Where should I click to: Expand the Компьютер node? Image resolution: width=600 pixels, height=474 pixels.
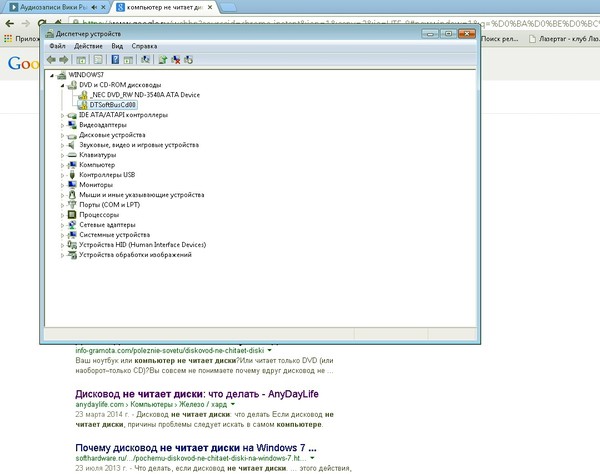coord(62,165)
